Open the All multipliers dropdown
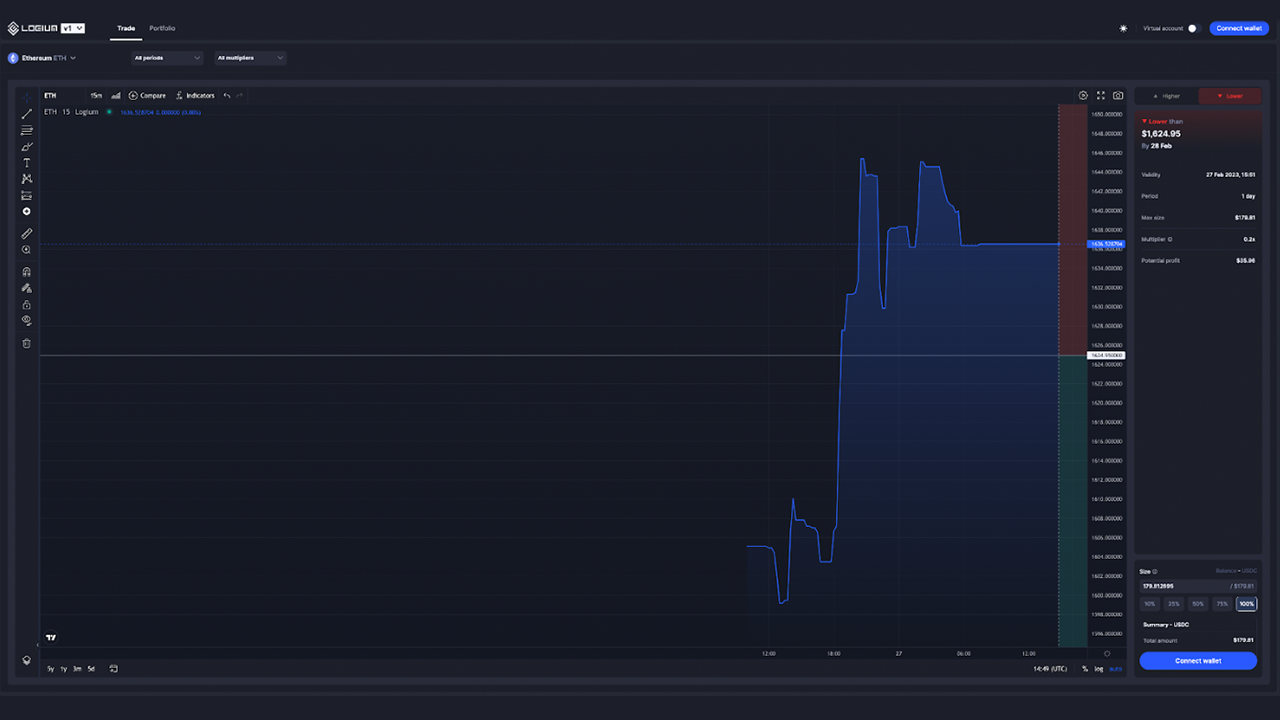 click(x=250, y=58)
